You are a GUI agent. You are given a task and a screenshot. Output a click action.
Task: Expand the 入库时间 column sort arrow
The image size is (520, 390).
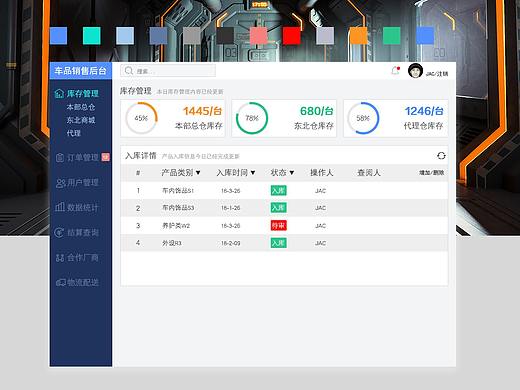253,173
